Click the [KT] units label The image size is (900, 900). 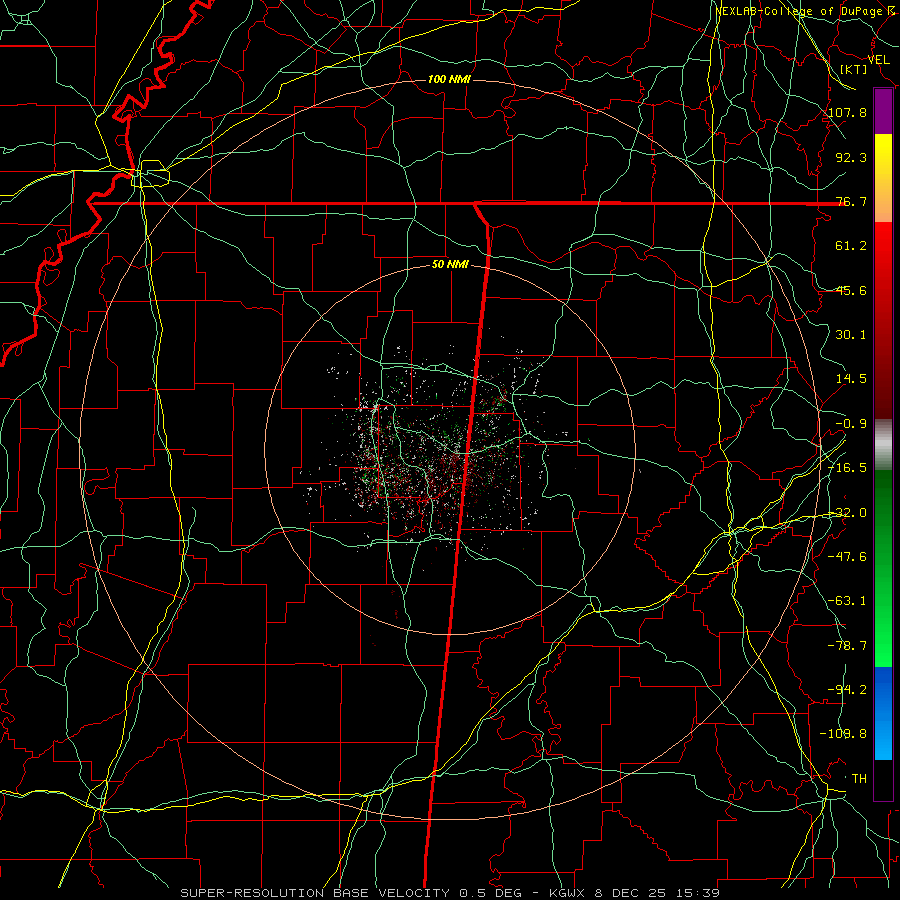pos(854,69)
